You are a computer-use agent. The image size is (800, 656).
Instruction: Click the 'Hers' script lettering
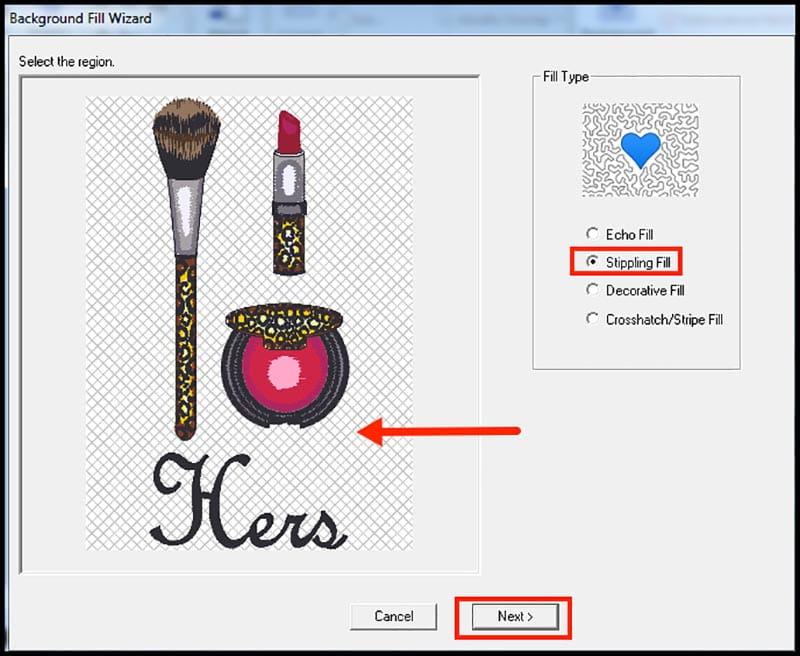(248, 501)
